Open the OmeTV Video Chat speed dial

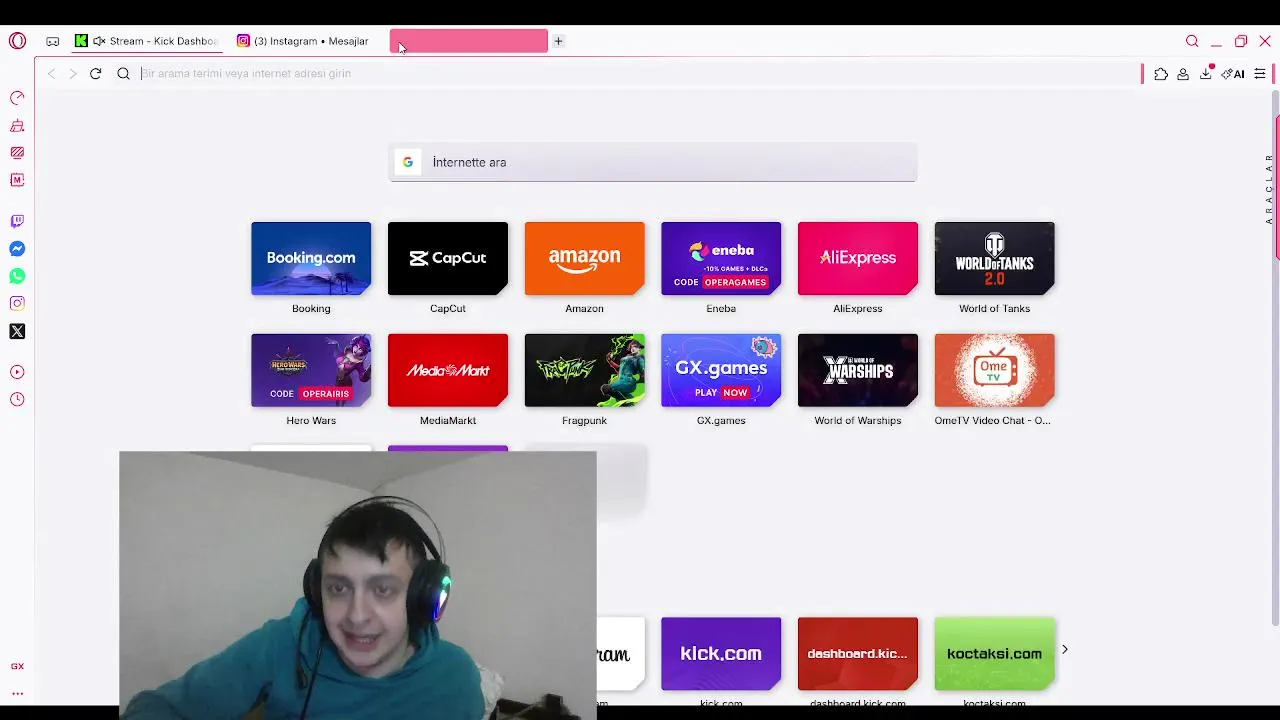coord(995,370)
